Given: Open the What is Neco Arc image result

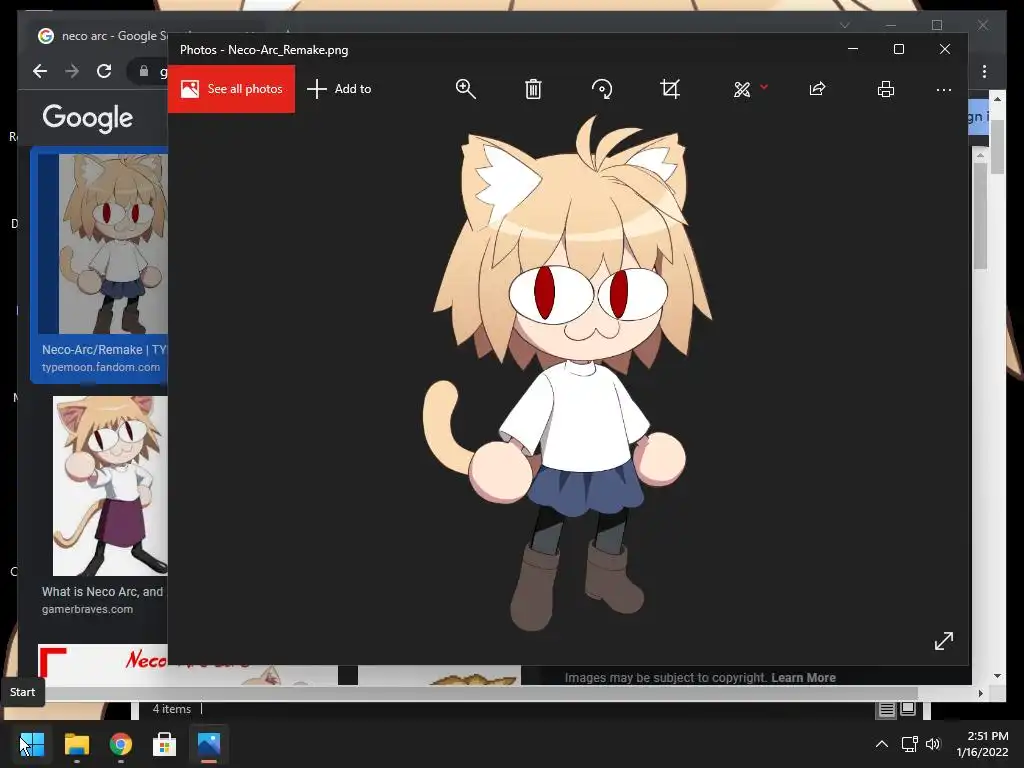Looking at the screenshot, I should coord(110,486).
